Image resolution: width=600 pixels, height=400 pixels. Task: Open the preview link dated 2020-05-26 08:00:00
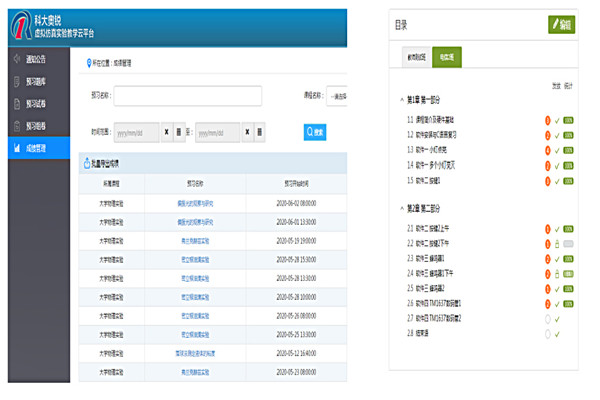click(195, 316)
